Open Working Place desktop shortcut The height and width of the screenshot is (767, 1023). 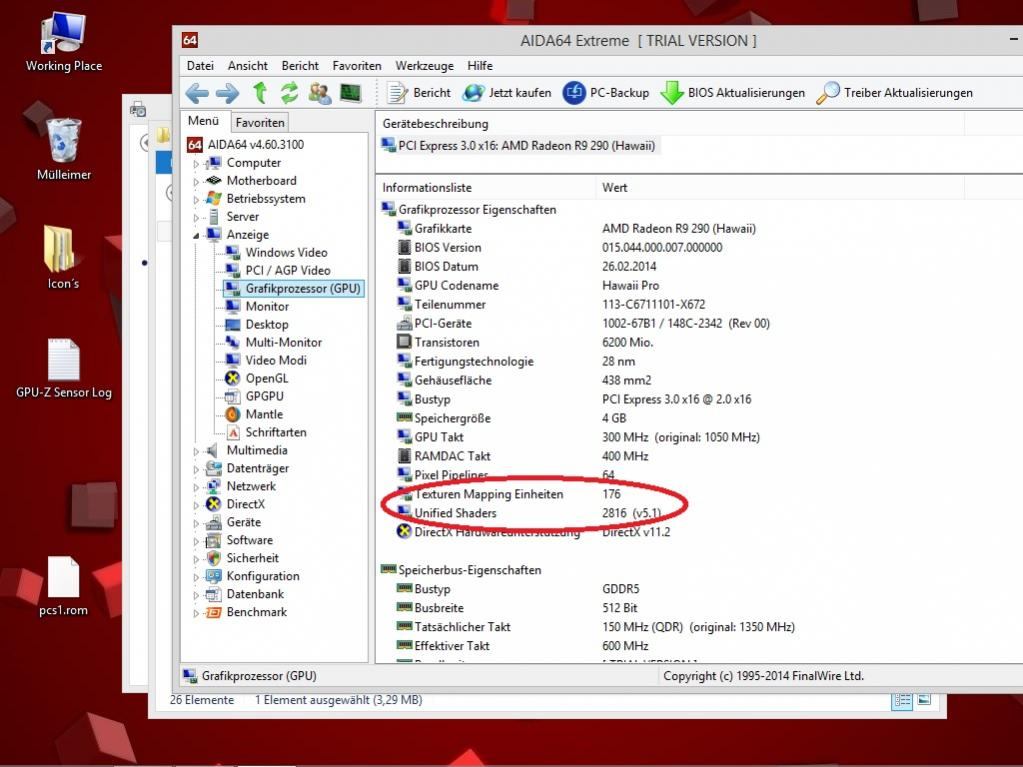coord(63,43)
